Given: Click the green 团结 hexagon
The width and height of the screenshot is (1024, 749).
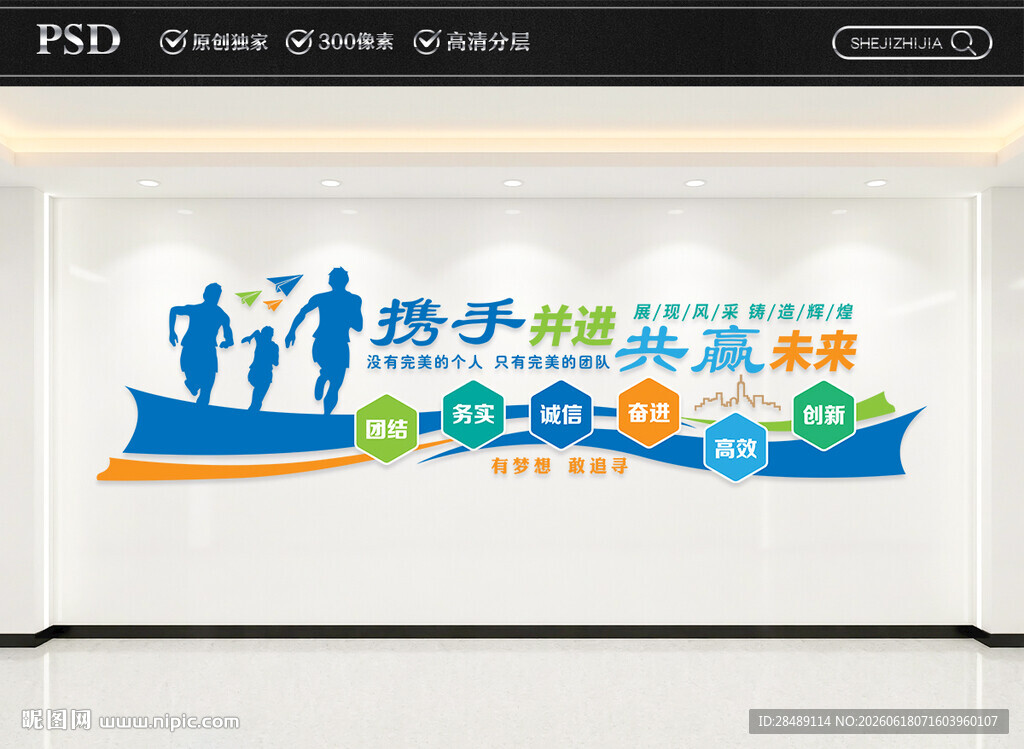Looking at the screenshot, I should click(x=387, y=429).
